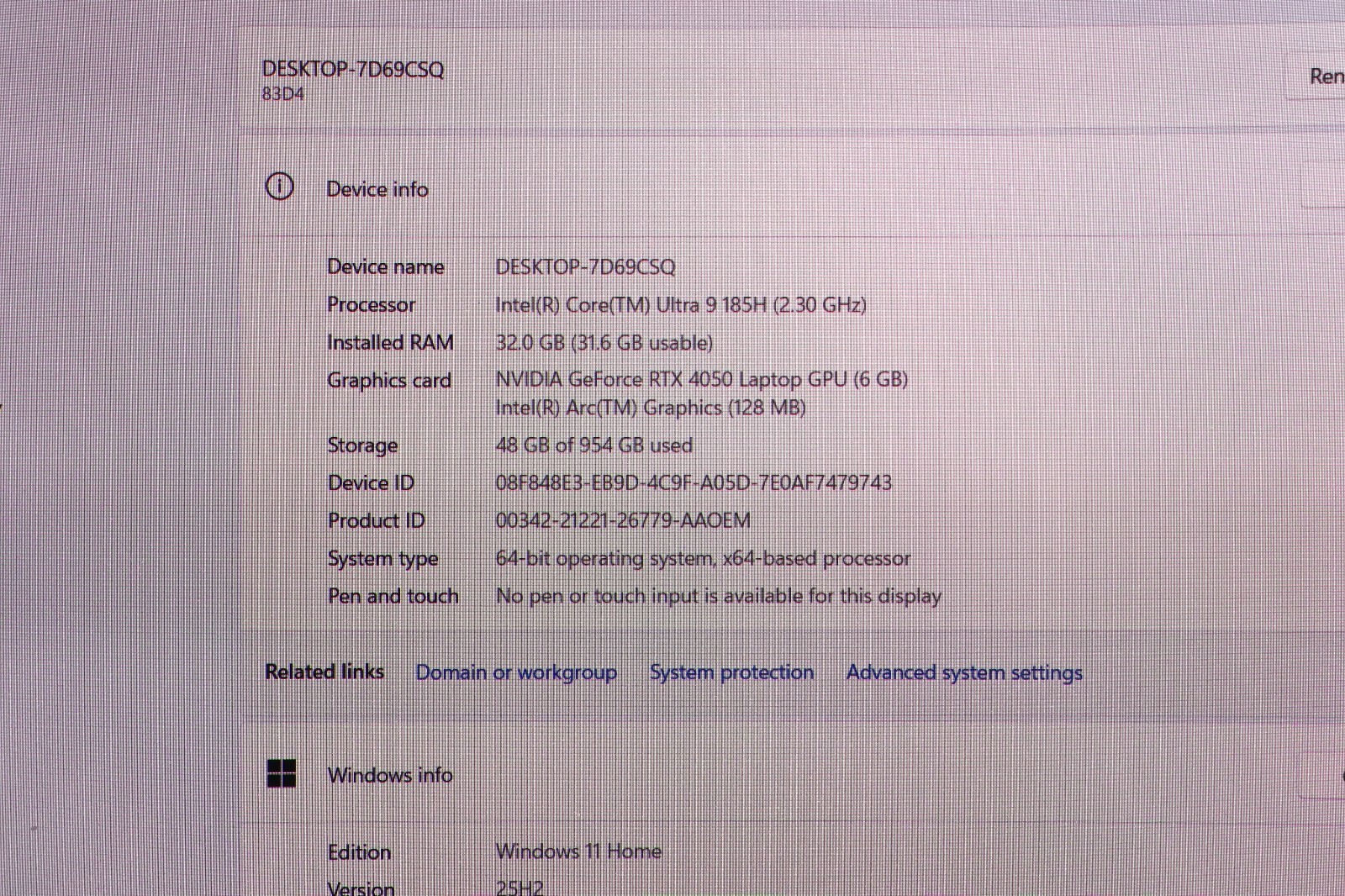Select the Windows 11 Home edition value
The height and width of the screenshot is (896, 1345).
point(578,851)
